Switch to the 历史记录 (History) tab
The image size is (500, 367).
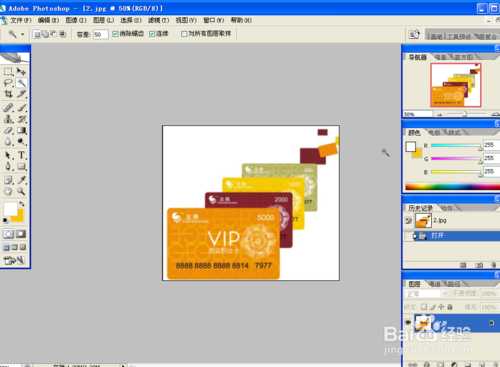421,208
